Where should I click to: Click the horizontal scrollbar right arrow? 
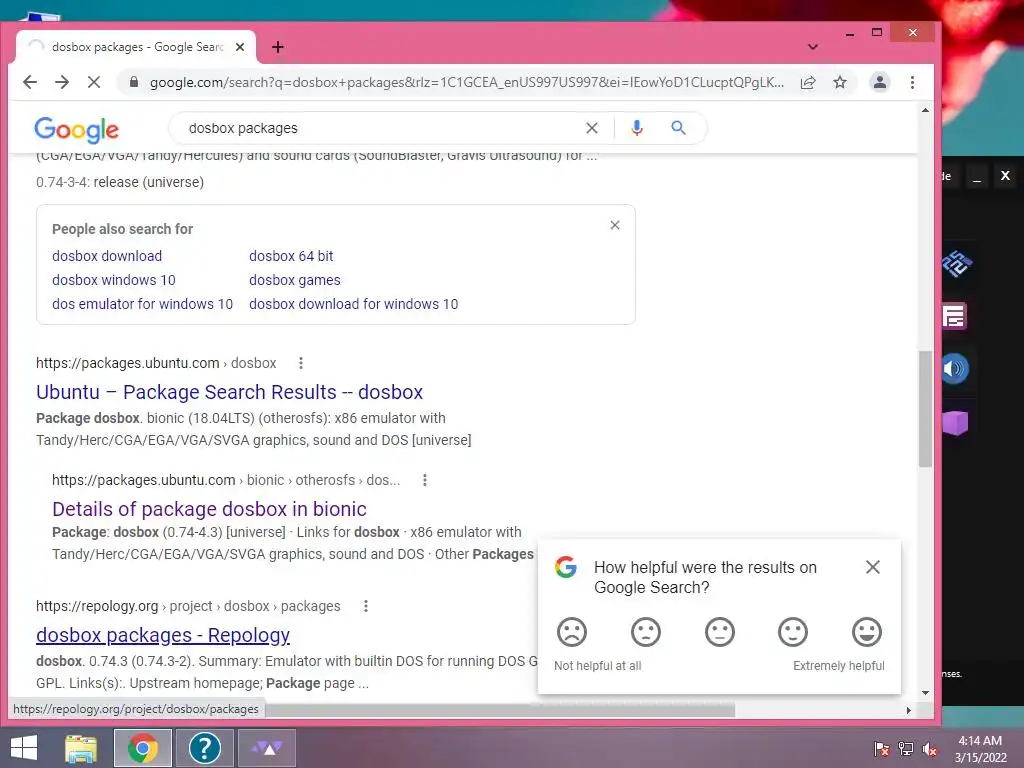pyautogui.click(x=908, y=710)
